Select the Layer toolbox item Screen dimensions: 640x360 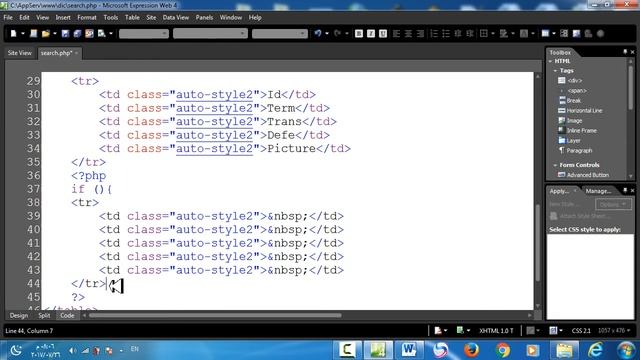tap(573, 140)
